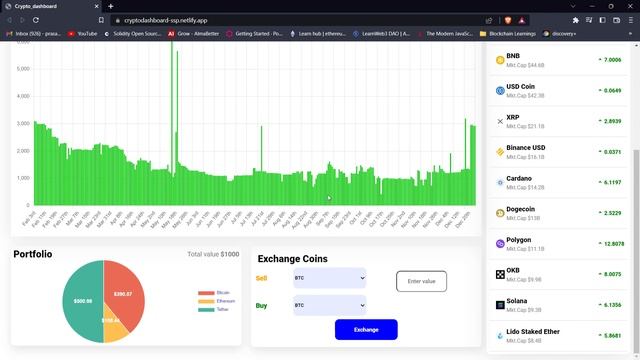Viewport: 640px width, 360px height.
Task: Click the Cardano coin icon
Action: (x=500, y=182)
